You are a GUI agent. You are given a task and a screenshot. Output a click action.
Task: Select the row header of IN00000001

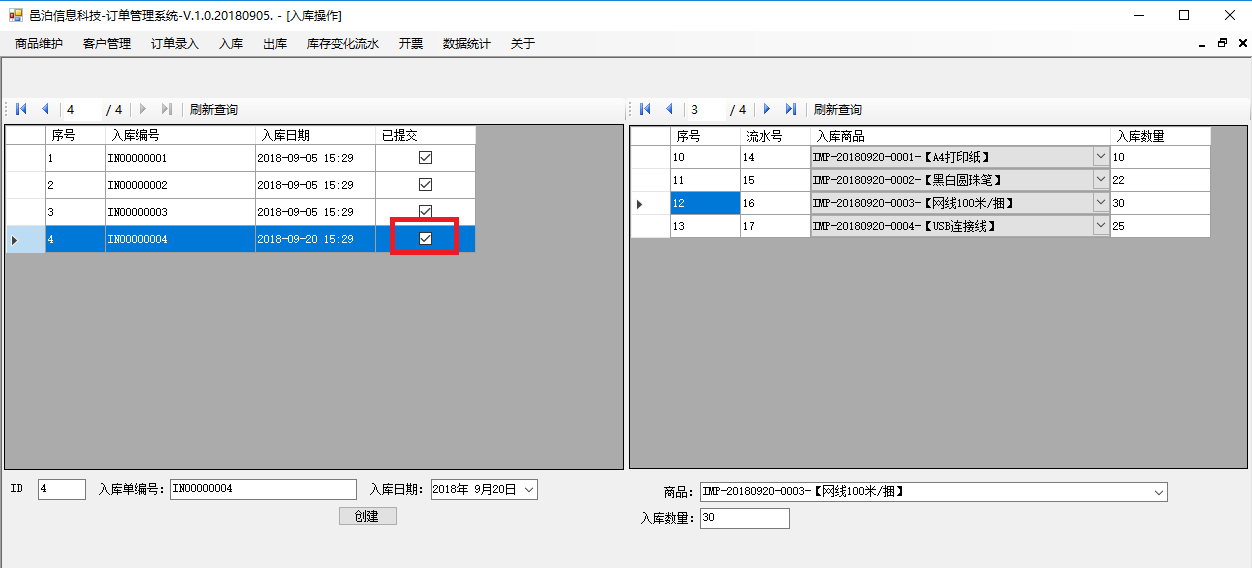click(25, 158)
